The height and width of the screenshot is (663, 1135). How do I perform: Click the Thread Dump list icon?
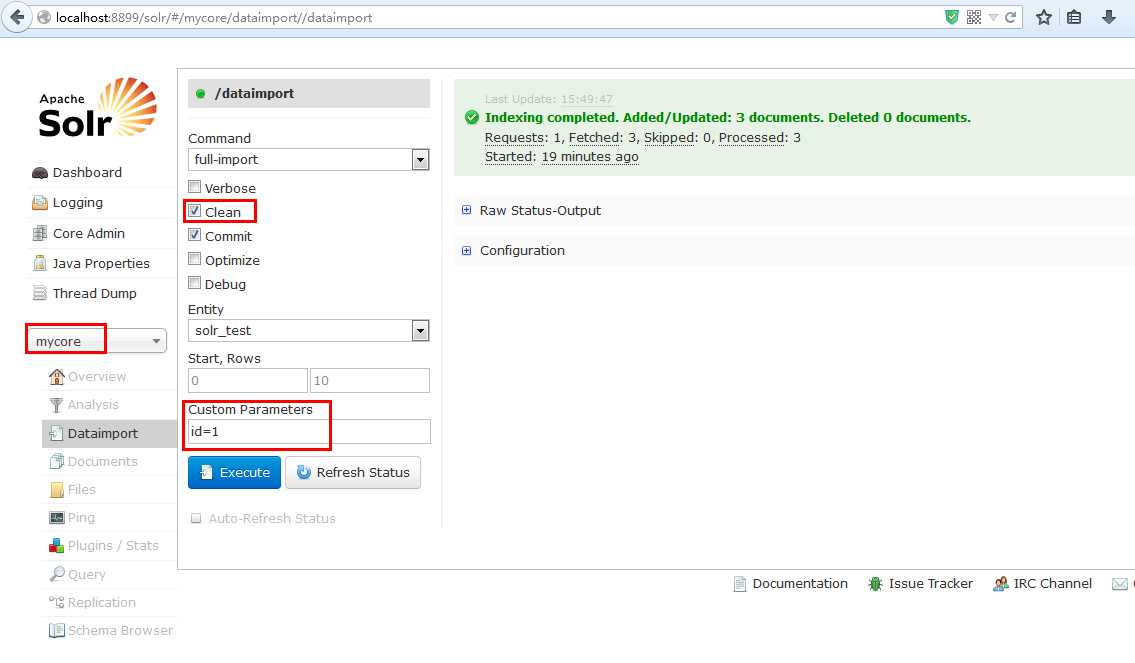pyautogui.click(x=40, y=293)
